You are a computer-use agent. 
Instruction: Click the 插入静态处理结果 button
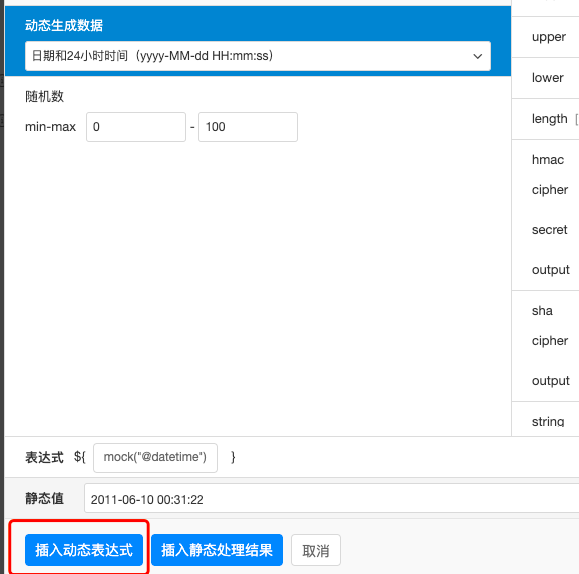[x=217, y=550]
